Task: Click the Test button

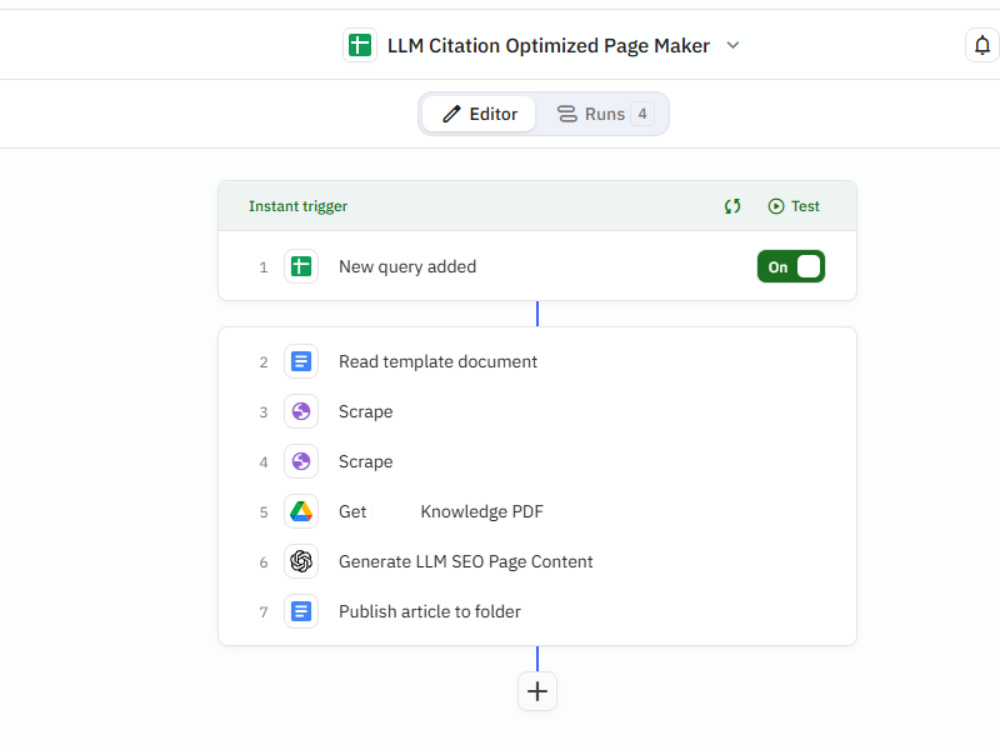Action: click(x=793, y=206)
